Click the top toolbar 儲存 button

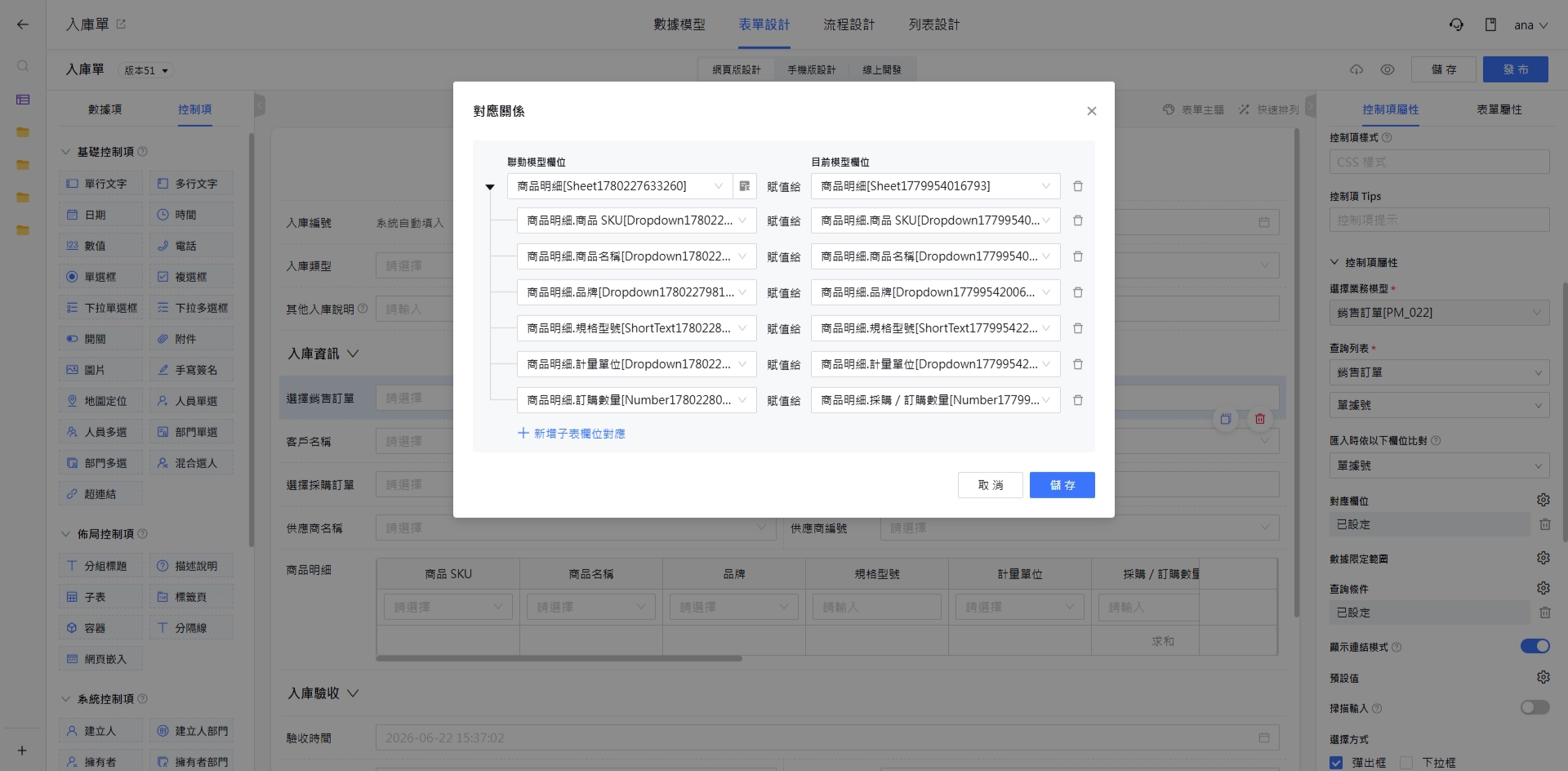[1443, 69]
